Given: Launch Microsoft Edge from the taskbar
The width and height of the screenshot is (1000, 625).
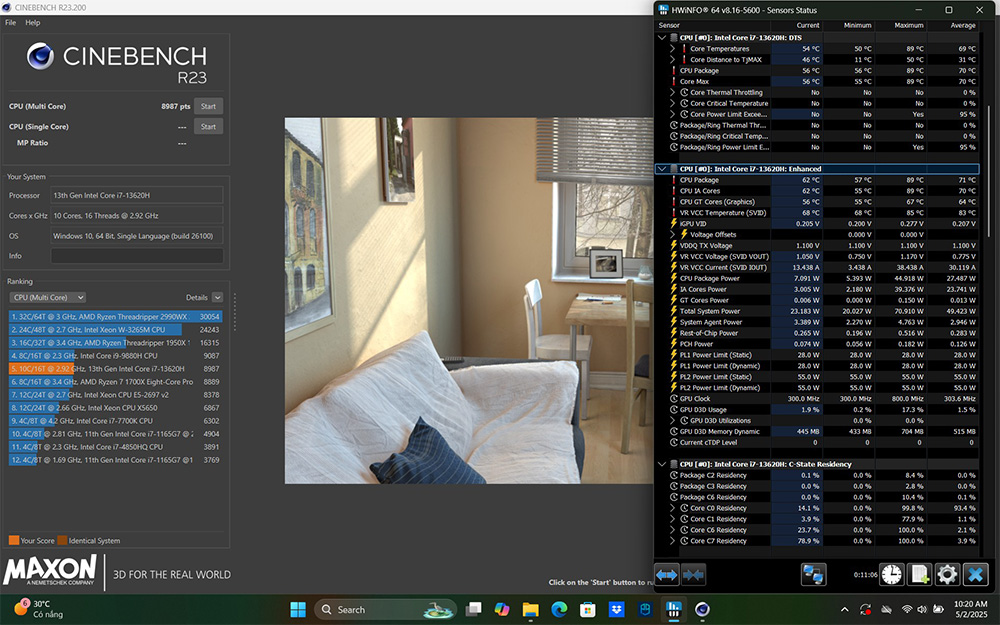Looking at the screenshot, I should coord(559,609).
